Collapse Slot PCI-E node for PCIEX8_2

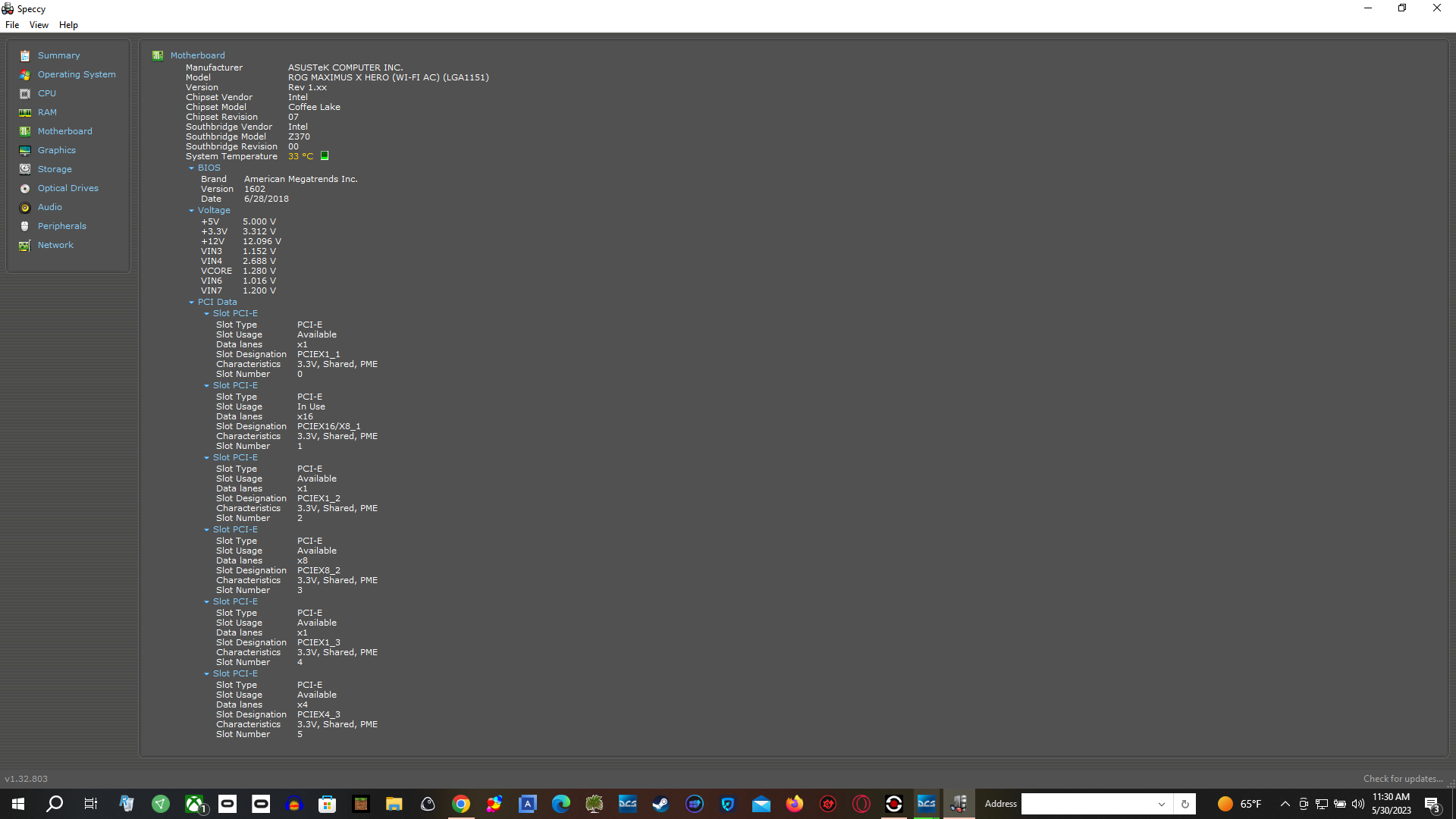[x=206, y=530]
